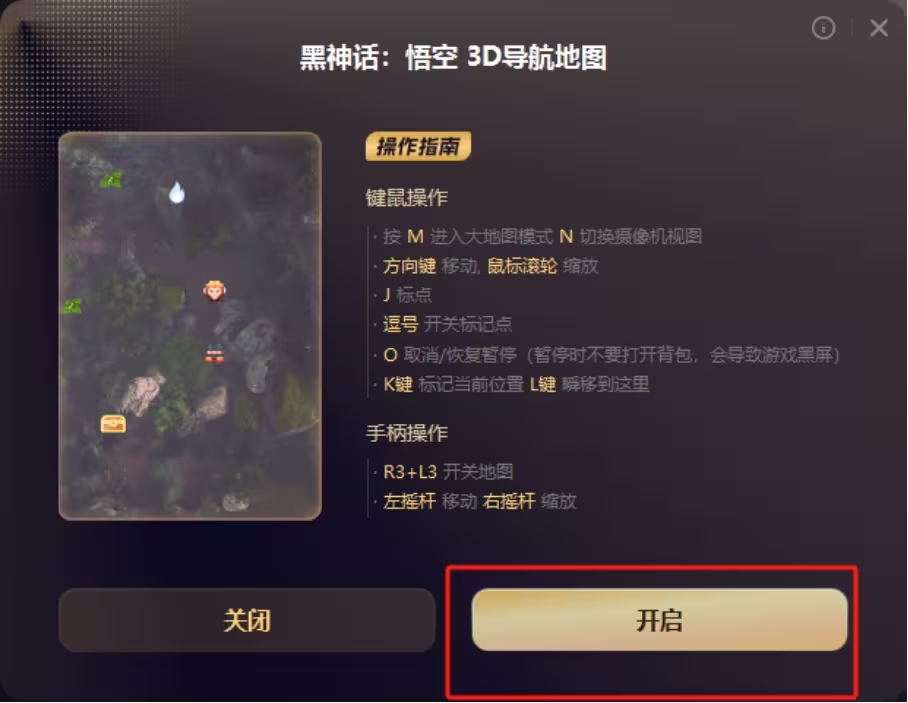Click the 黑神话：悟空 3D导航地图 title
The height and width of the screenshot is (703, 908).
tap(453, 58)
